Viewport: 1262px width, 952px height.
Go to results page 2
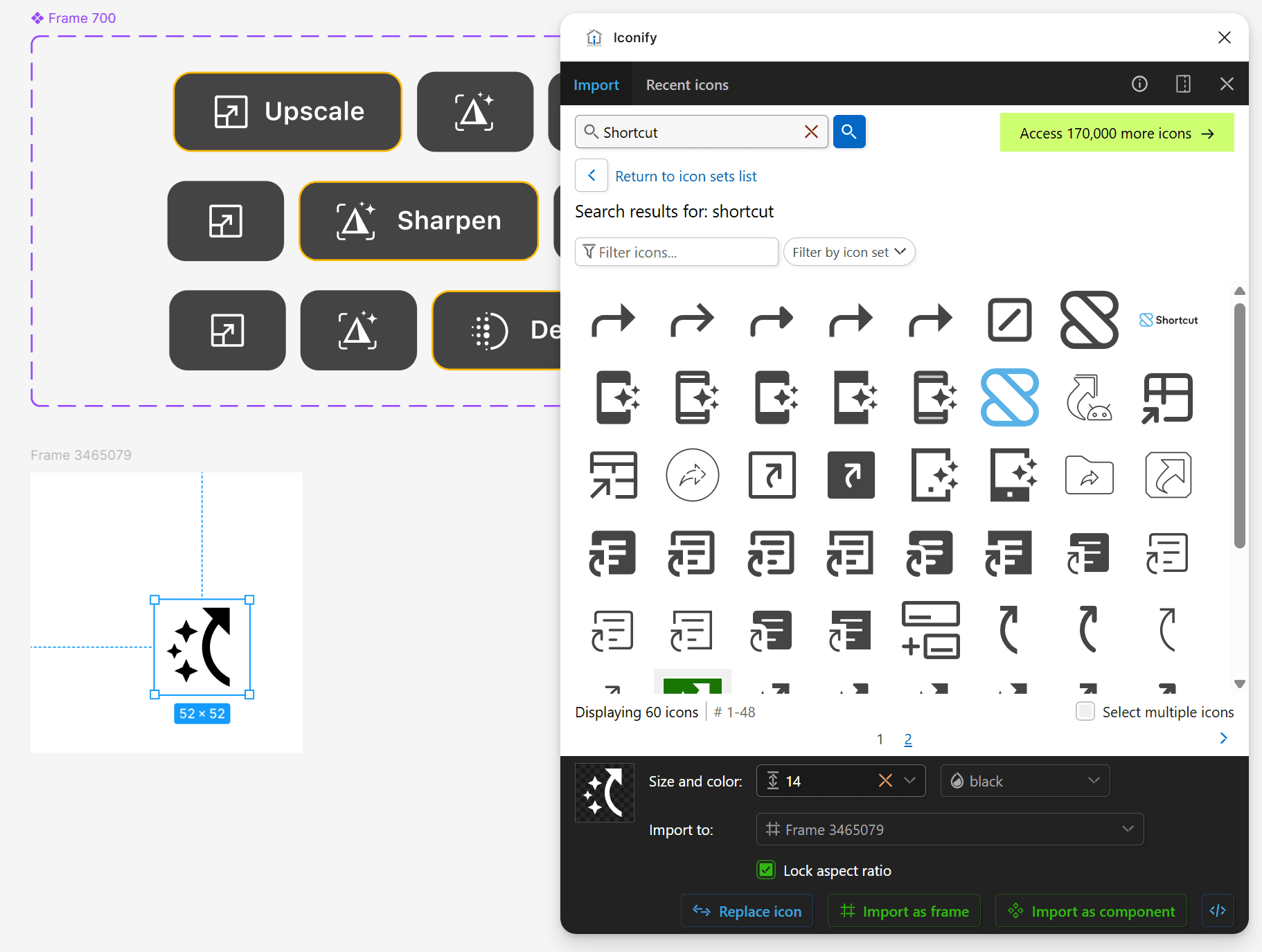(x=908, y=739)
